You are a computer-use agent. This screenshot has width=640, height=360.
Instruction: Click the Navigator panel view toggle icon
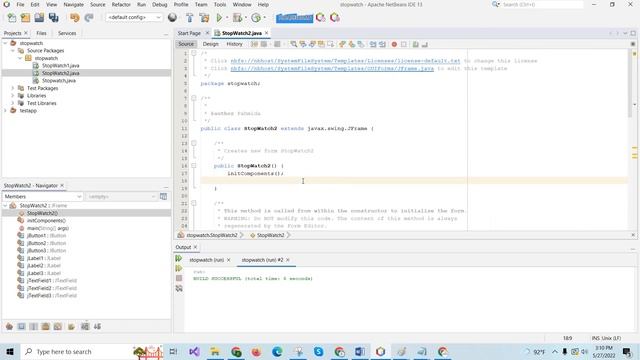tap(164, 197)
